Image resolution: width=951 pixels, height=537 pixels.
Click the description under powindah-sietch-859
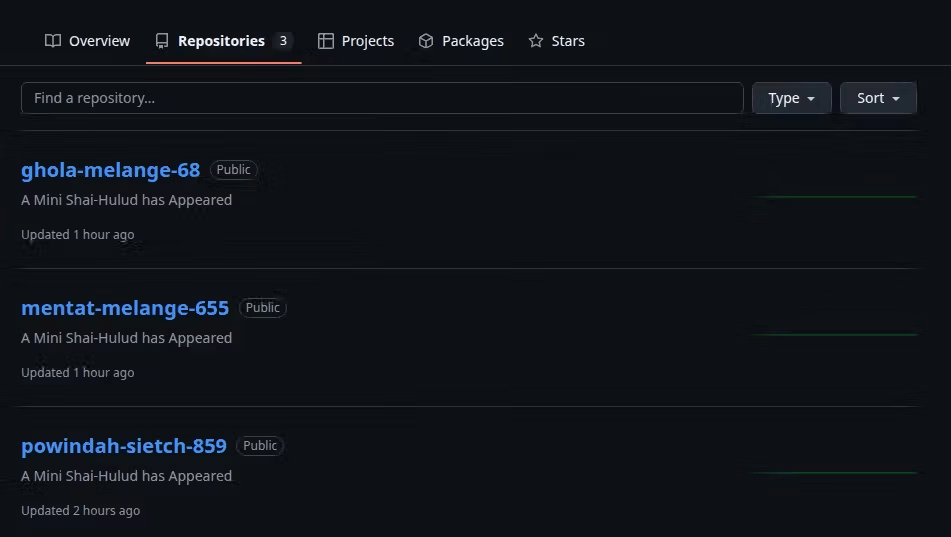coord(127,476)
